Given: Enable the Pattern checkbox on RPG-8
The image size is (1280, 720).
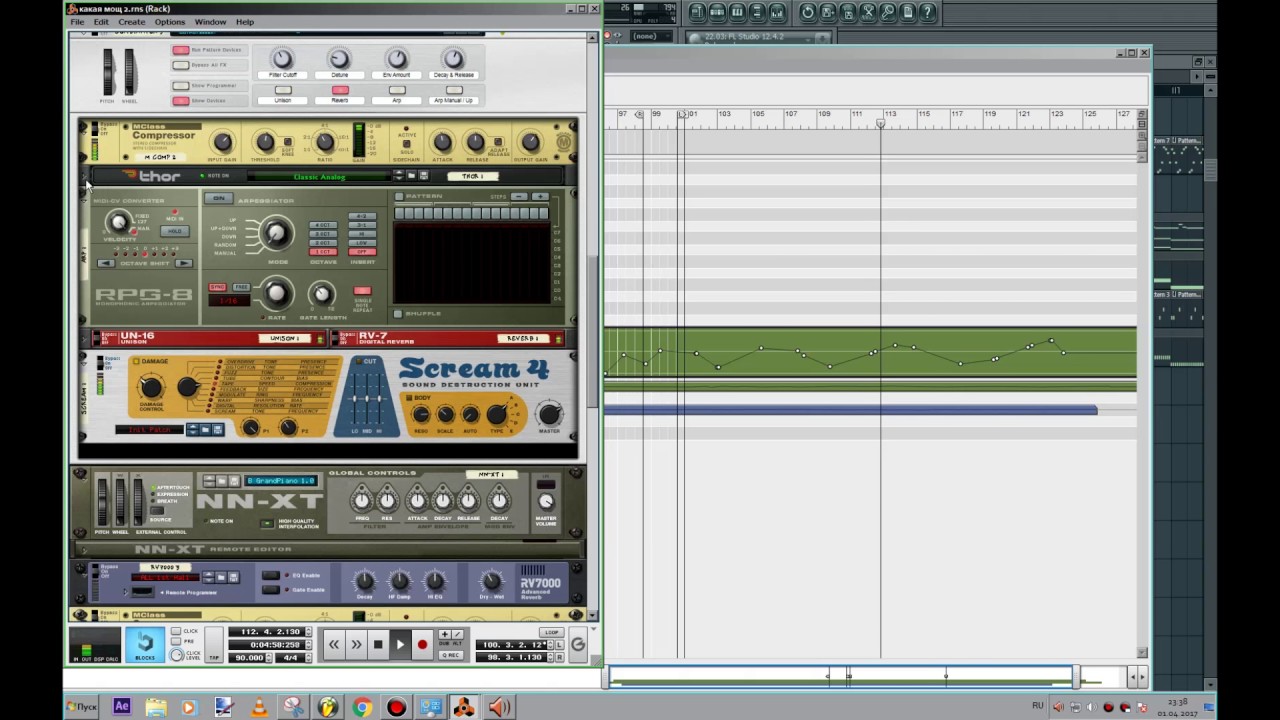Looking at the screenshot, I should point(399,196).
